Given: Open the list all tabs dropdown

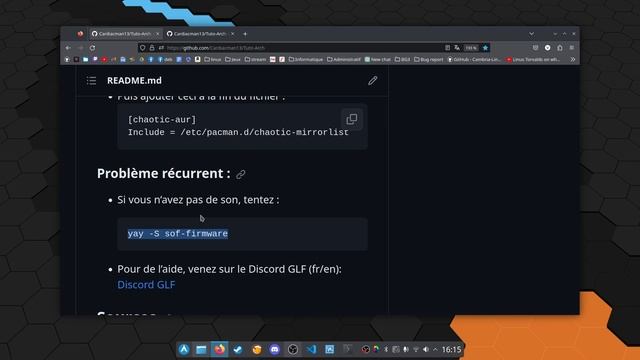Looking at the screenshot, I should coord(531,33).
